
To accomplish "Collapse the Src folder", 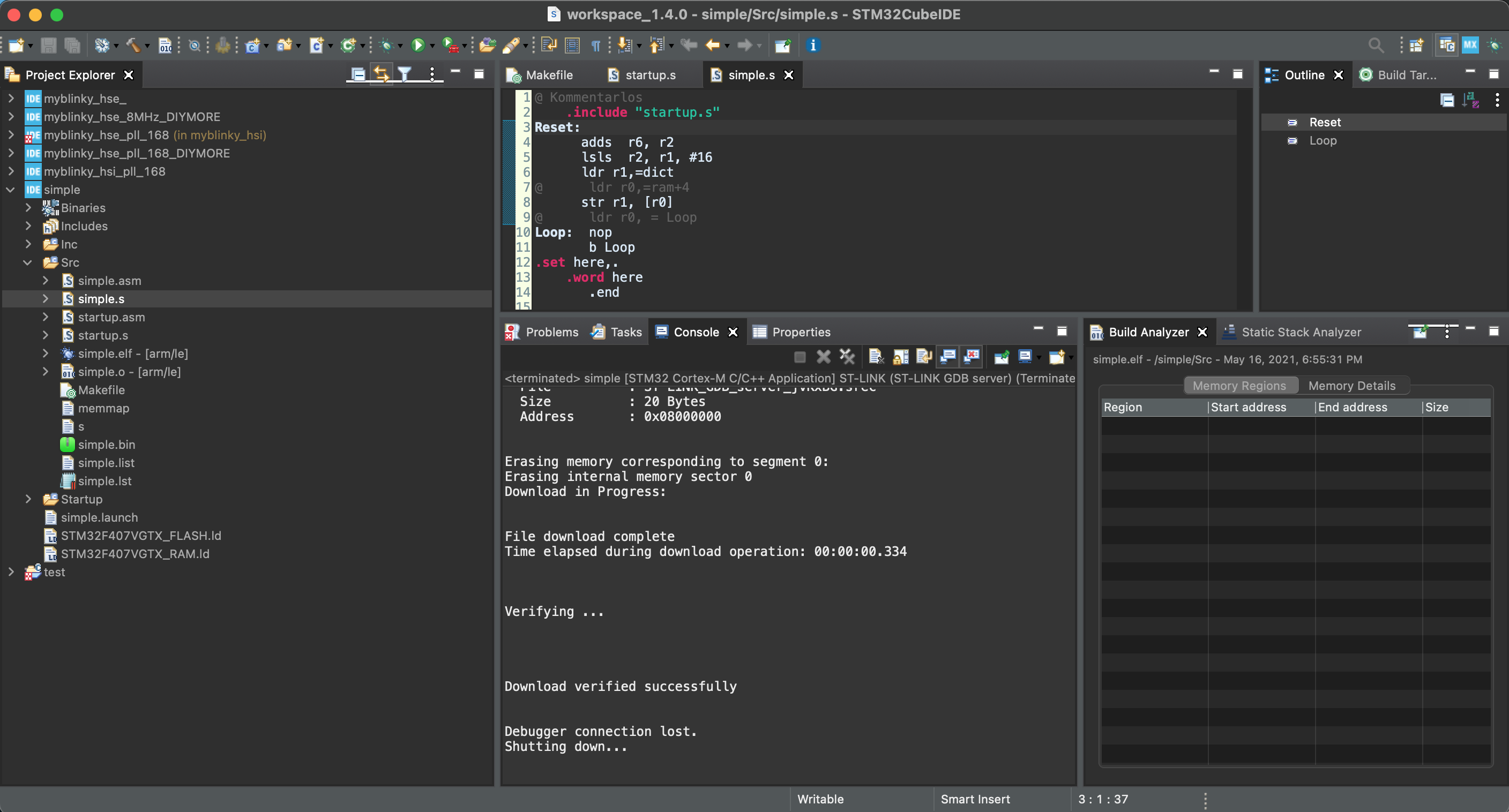I will [27, 262].
